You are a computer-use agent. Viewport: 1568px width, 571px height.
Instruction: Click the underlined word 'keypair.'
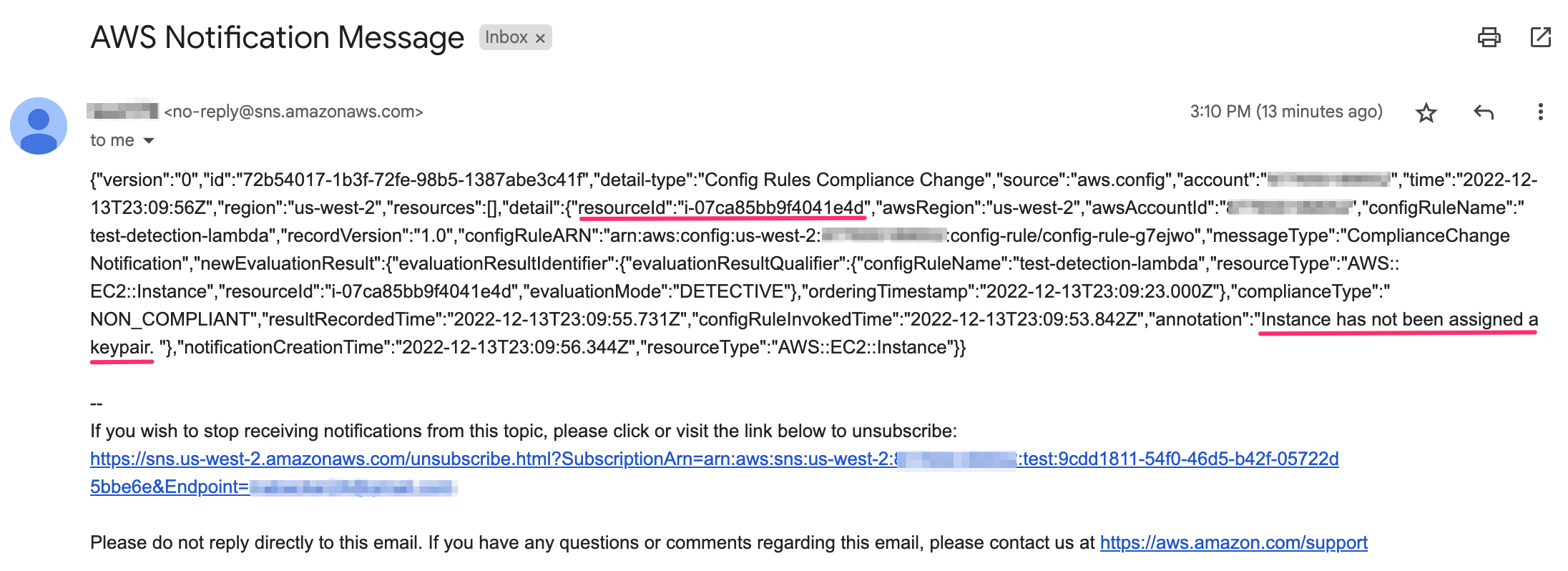pyautogui.click(x=122, y=347)
